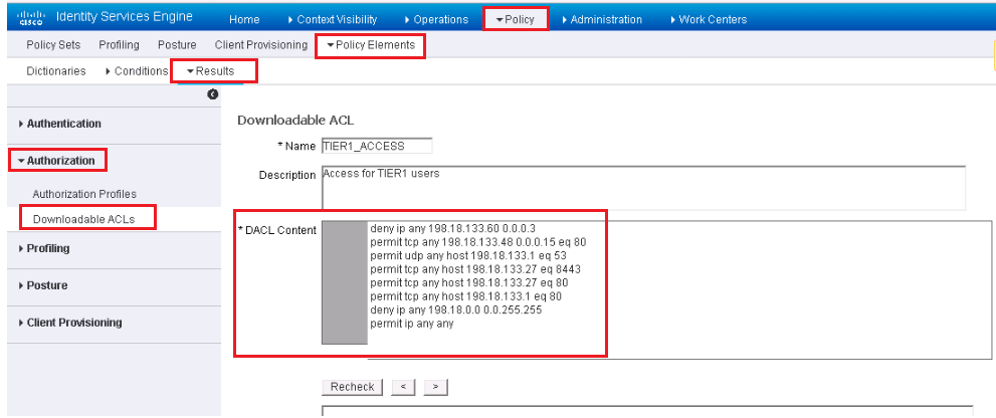The height and width of the screenshot is (418, 996).
Task: Click the next '>' button
Action: pos(435,387)
